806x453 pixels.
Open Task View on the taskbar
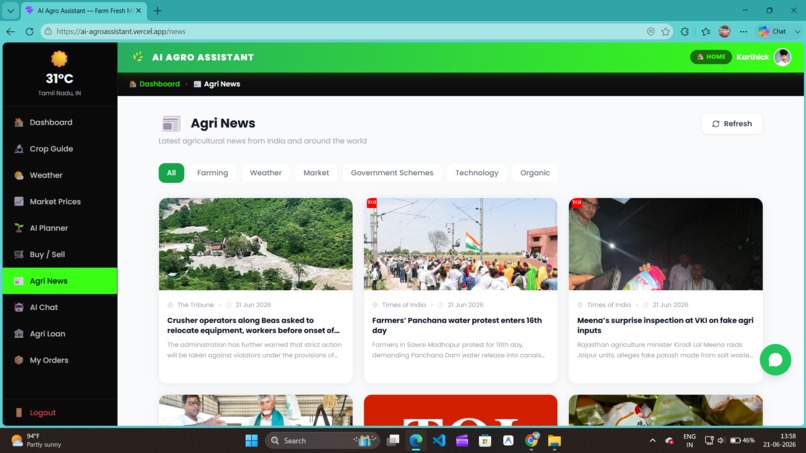tap(393, 441)
